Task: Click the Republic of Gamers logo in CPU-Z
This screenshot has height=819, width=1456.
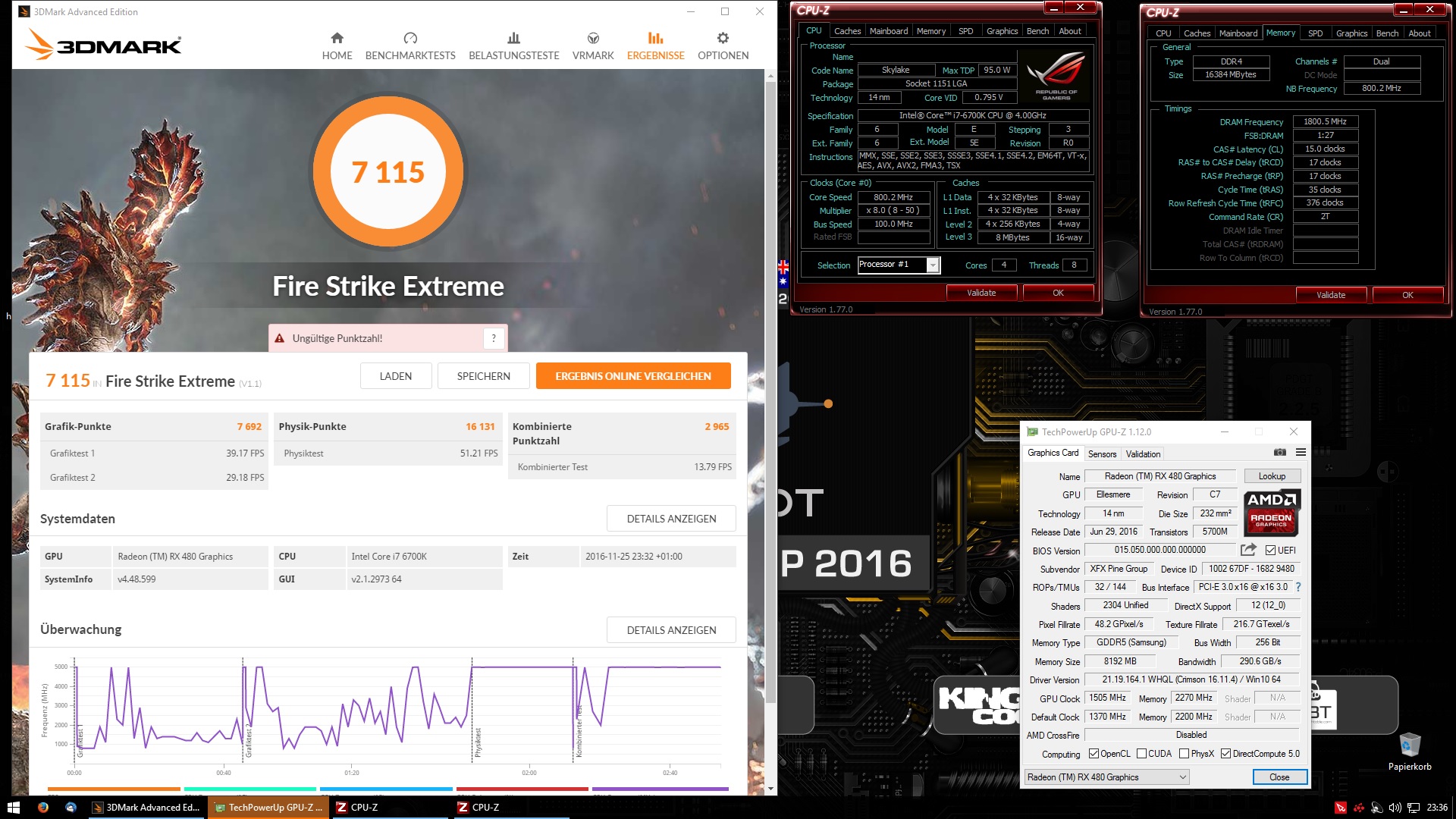Action: [x=1056, y=76]
